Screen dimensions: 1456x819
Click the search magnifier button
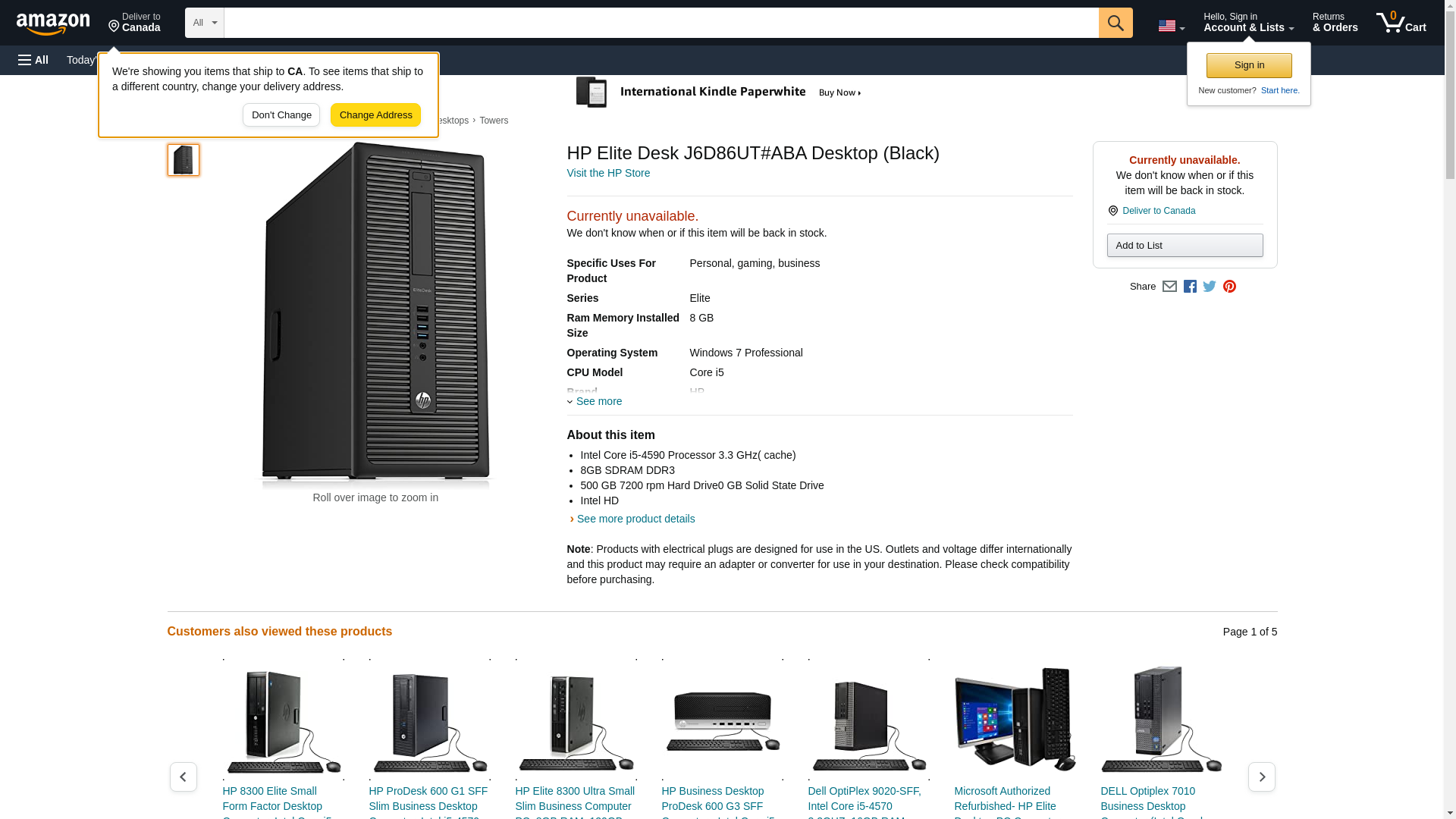[x=1115, y=23]
